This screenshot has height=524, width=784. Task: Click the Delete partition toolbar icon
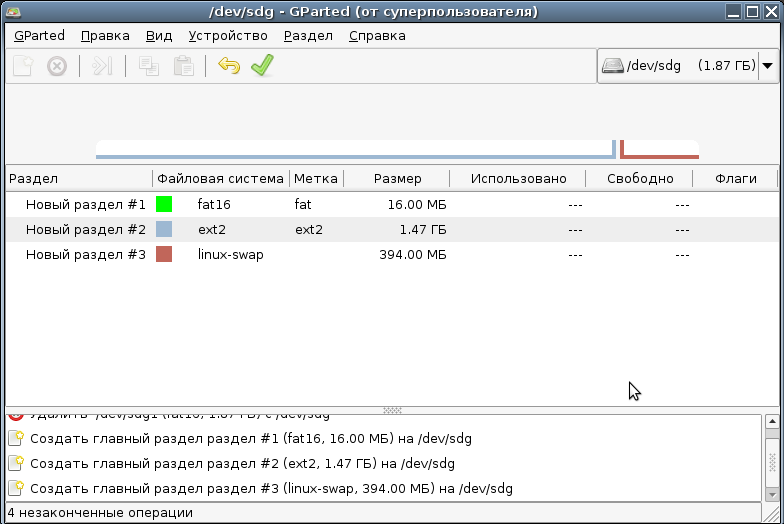[57, 66]
